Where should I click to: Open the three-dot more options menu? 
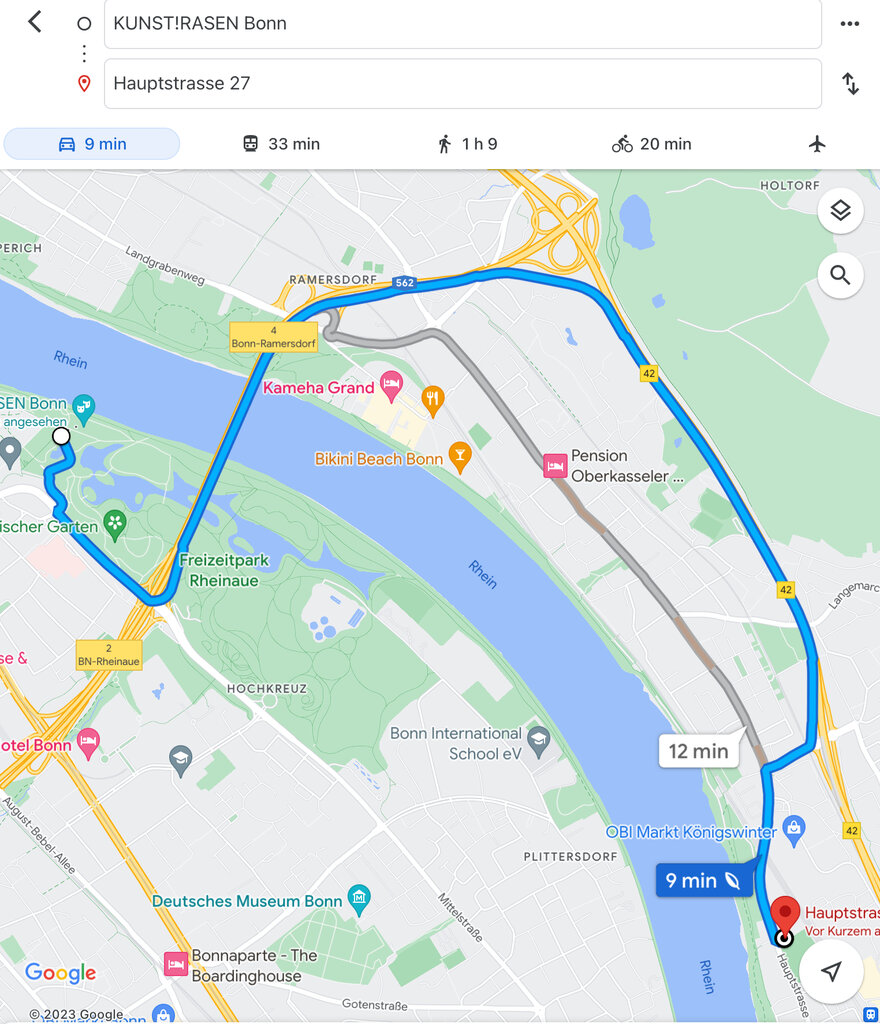(x=849, y=24)
